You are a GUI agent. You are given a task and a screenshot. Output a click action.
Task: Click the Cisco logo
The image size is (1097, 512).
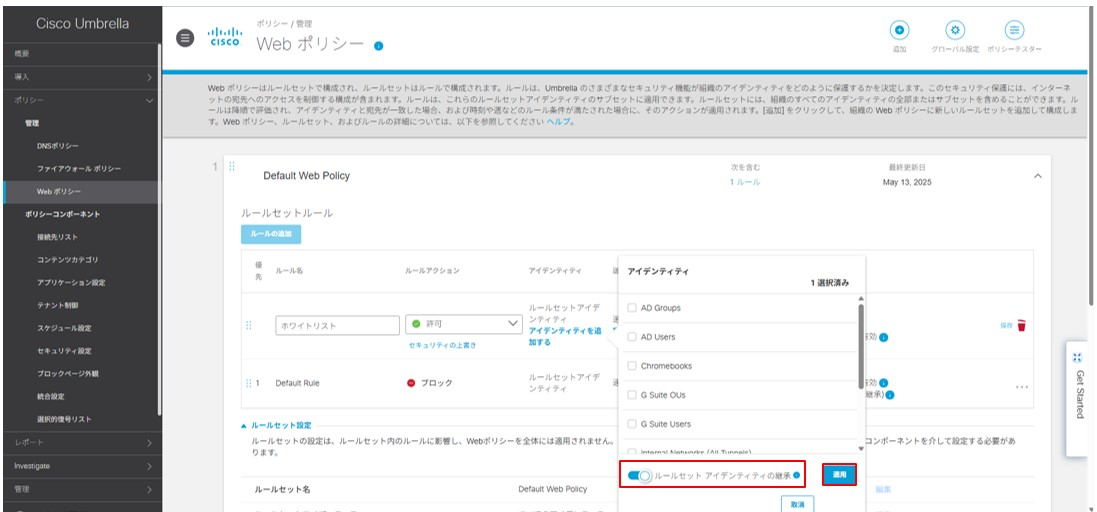(x=225, y=36)
